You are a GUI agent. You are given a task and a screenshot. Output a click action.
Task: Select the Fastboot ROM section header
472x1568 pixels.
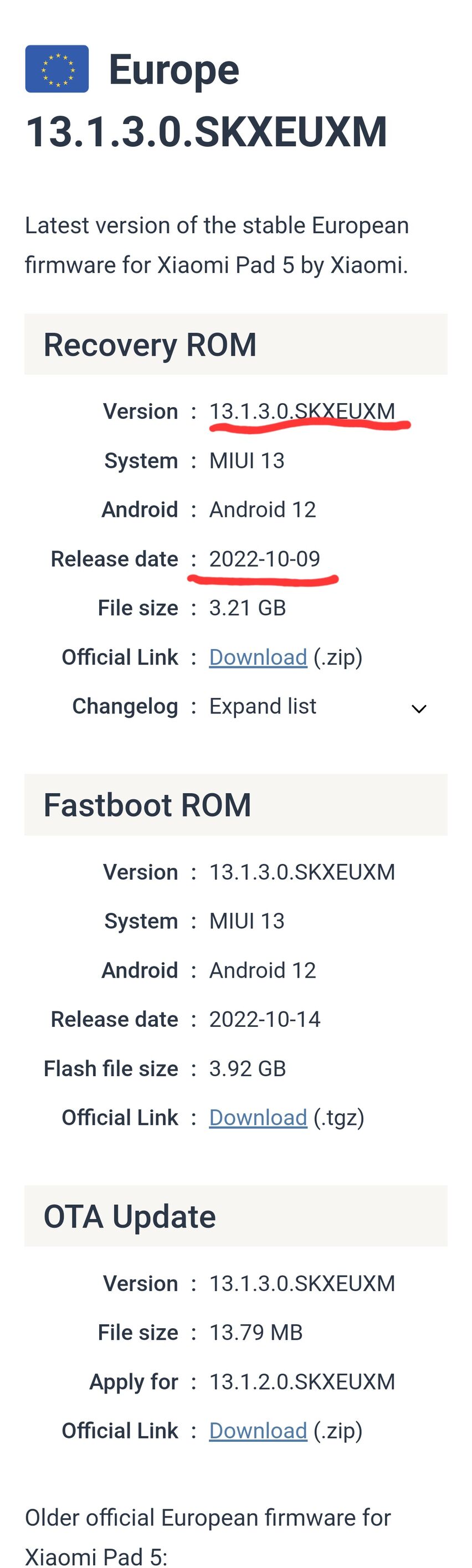coord(235,805)
